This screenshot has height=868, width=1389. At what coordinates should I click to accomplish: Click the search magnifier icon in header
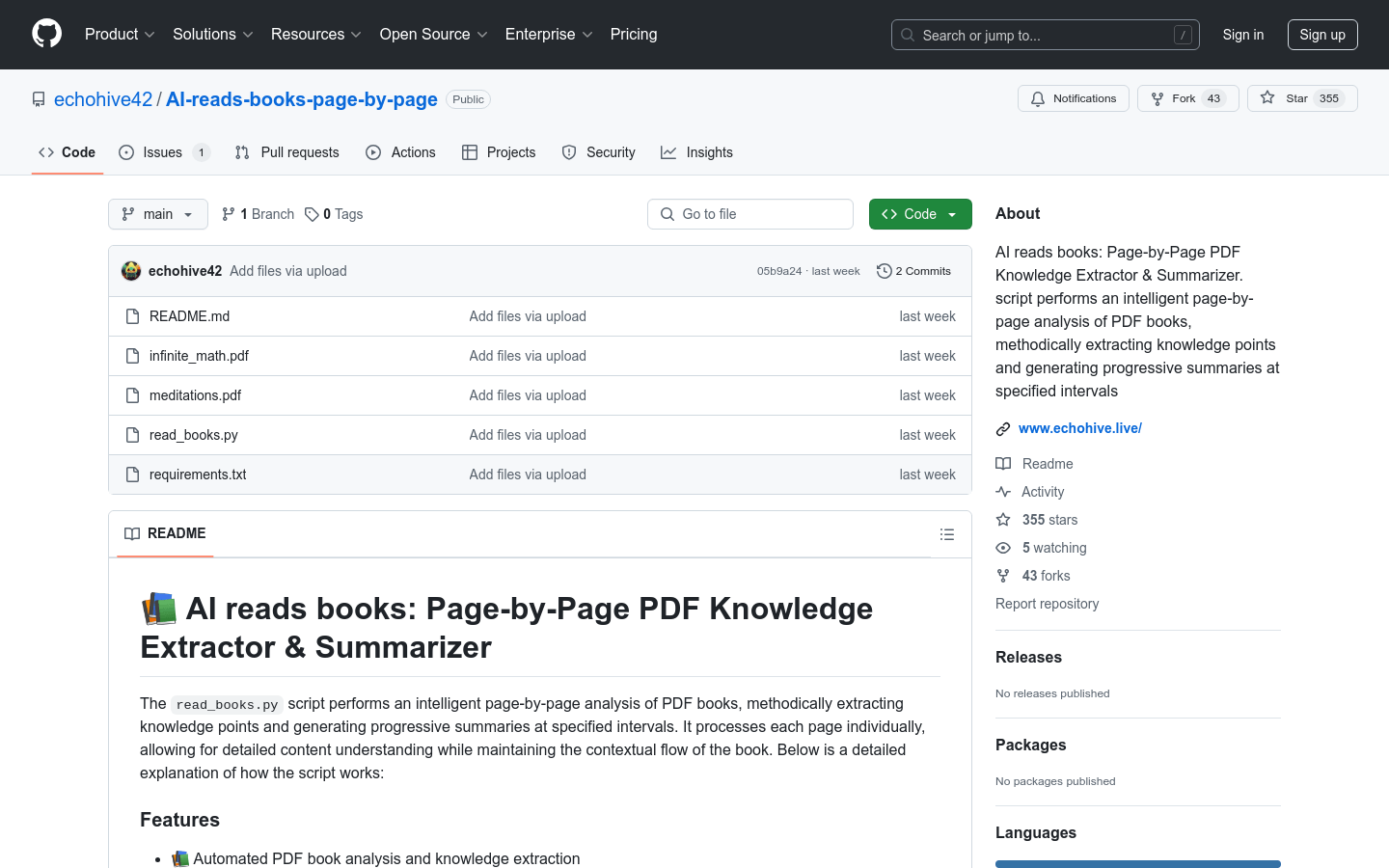[x=908, y=35]
